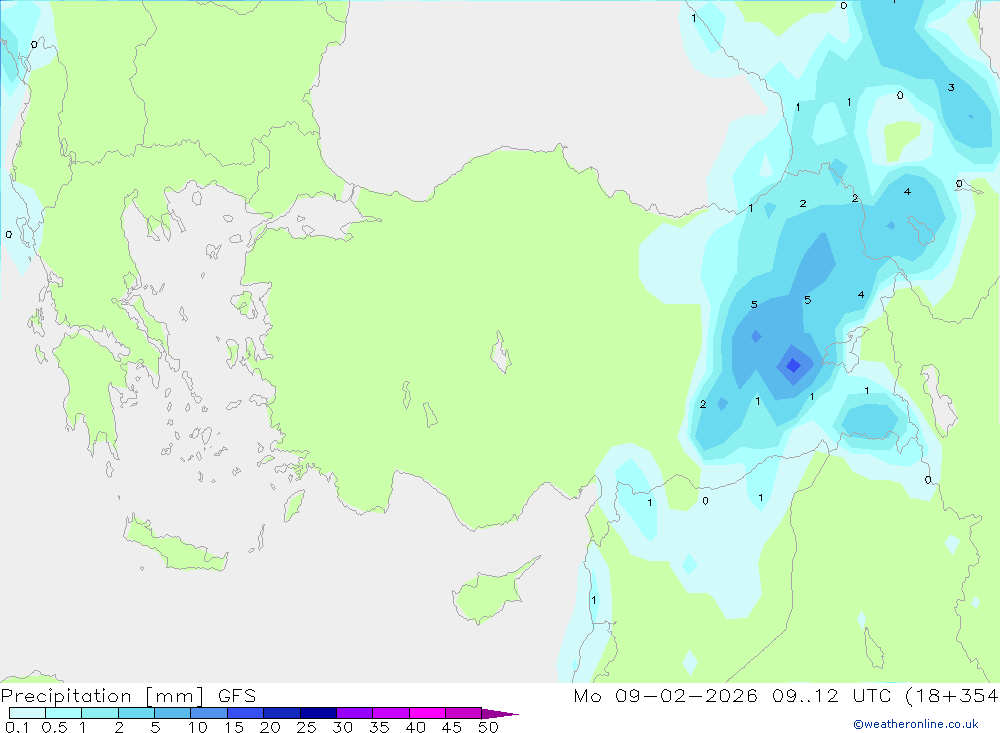Click the above-50 mm arrow tip of legend

point(500,713)
